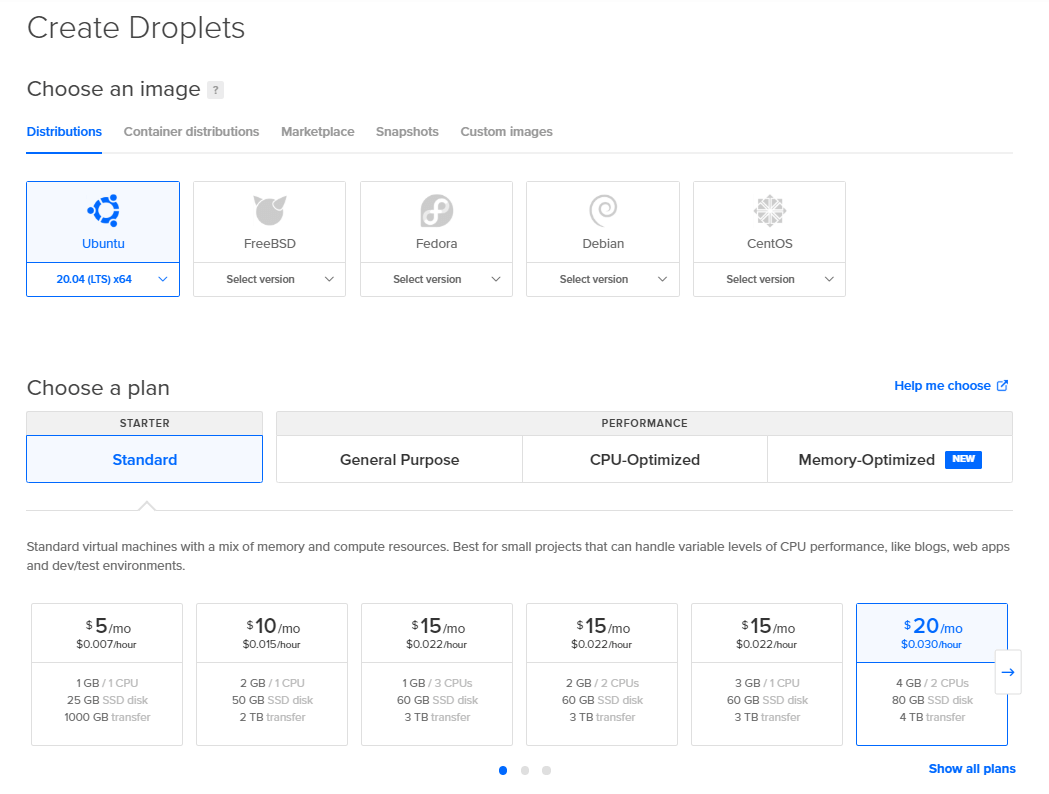Open the Marketplace tab
Image resolution: width=1049 pixels, height=794 pixels.
point(317,132)
